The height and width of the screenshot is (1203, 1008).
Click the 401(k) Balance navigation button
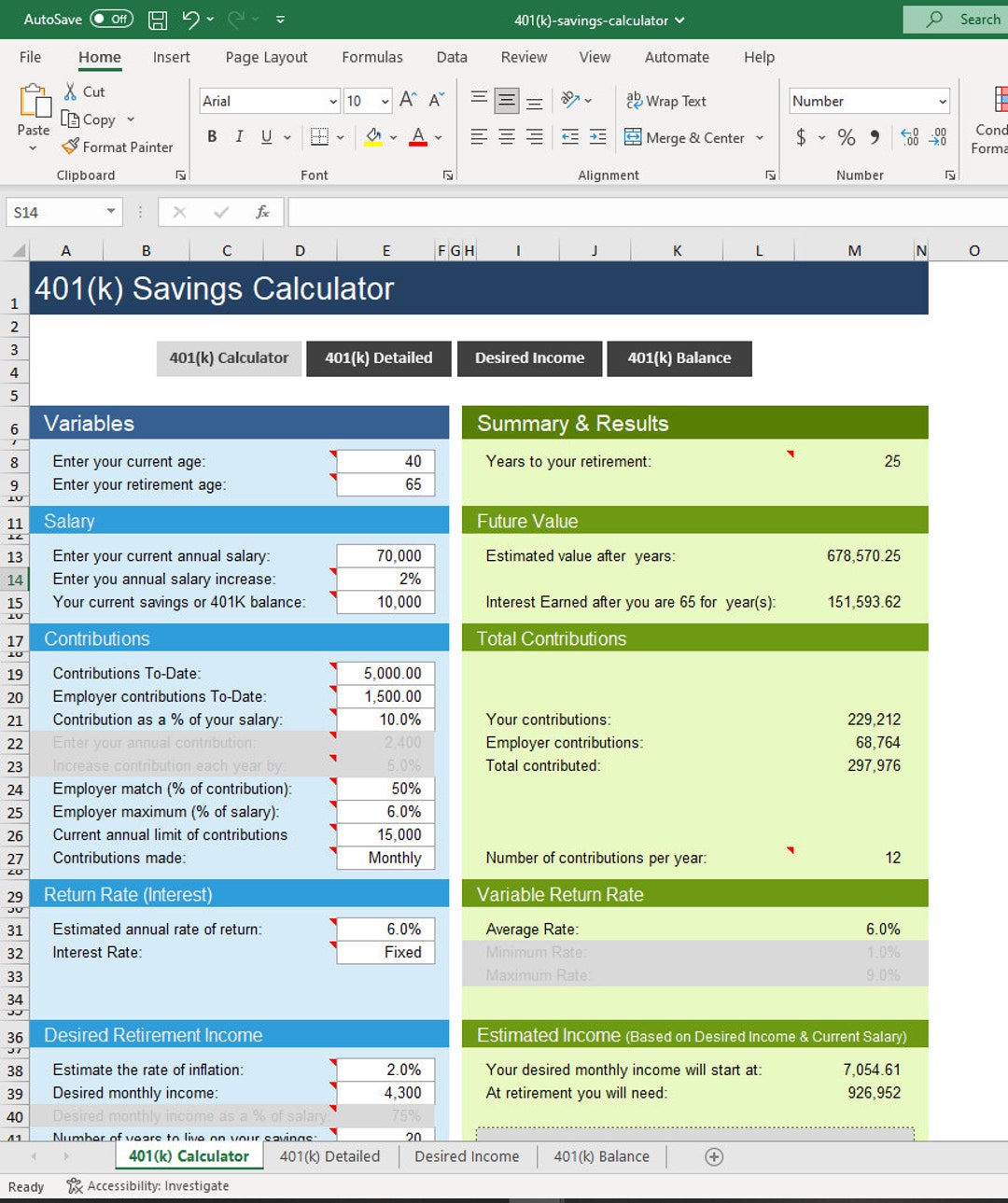pyautogui.click(x=679, y=358)
